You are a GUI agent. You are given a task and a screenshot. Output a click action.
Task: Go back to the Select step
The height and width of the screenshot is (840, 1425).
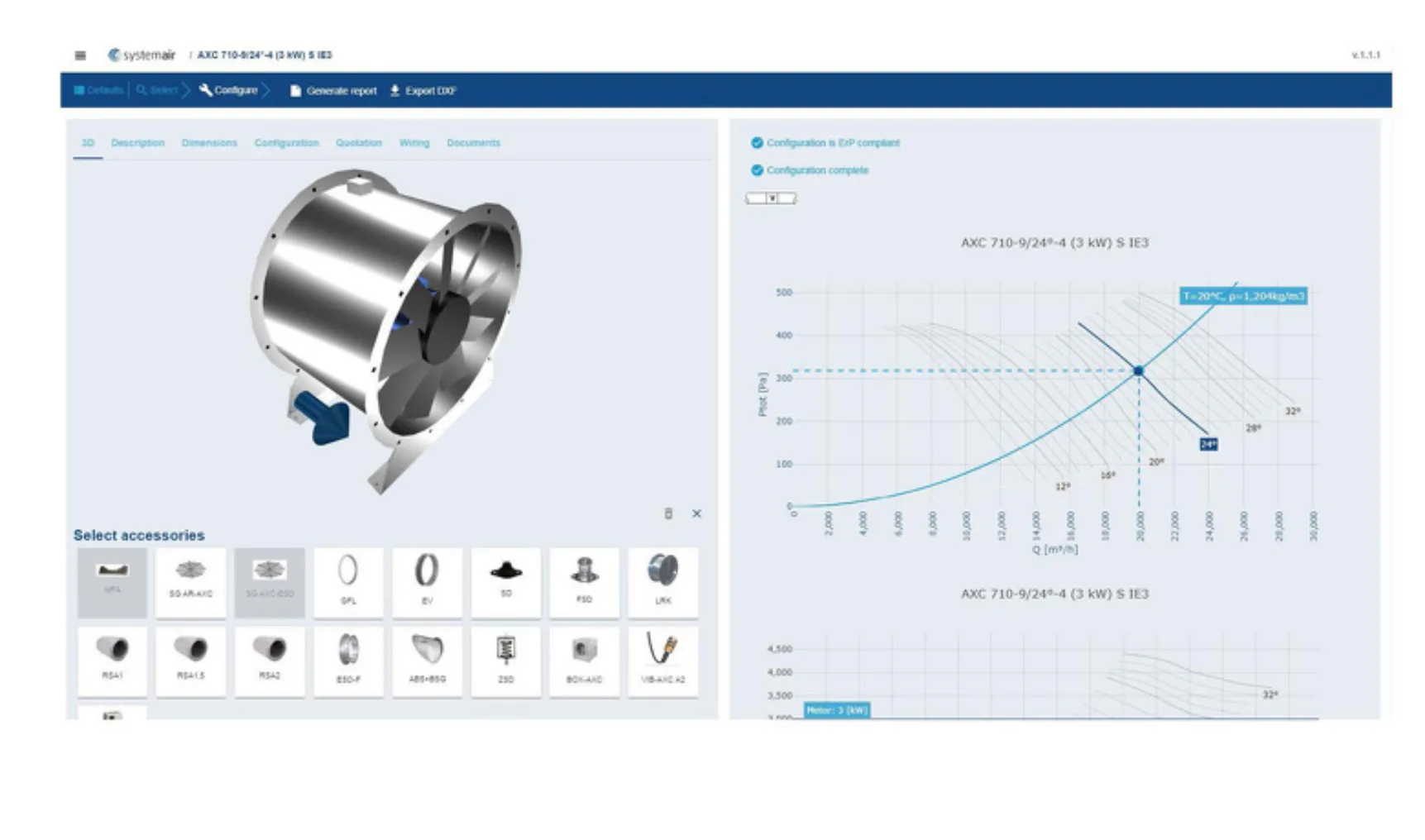coord(157,90)
